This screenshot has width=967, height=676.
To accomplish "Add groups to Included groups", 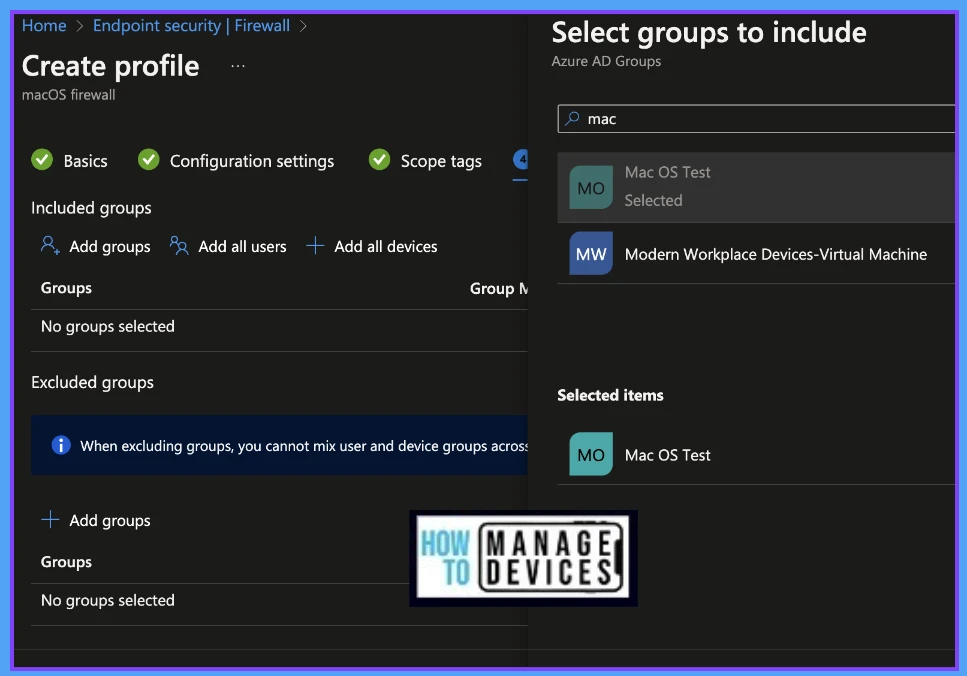I will click(x=96, y=246).
